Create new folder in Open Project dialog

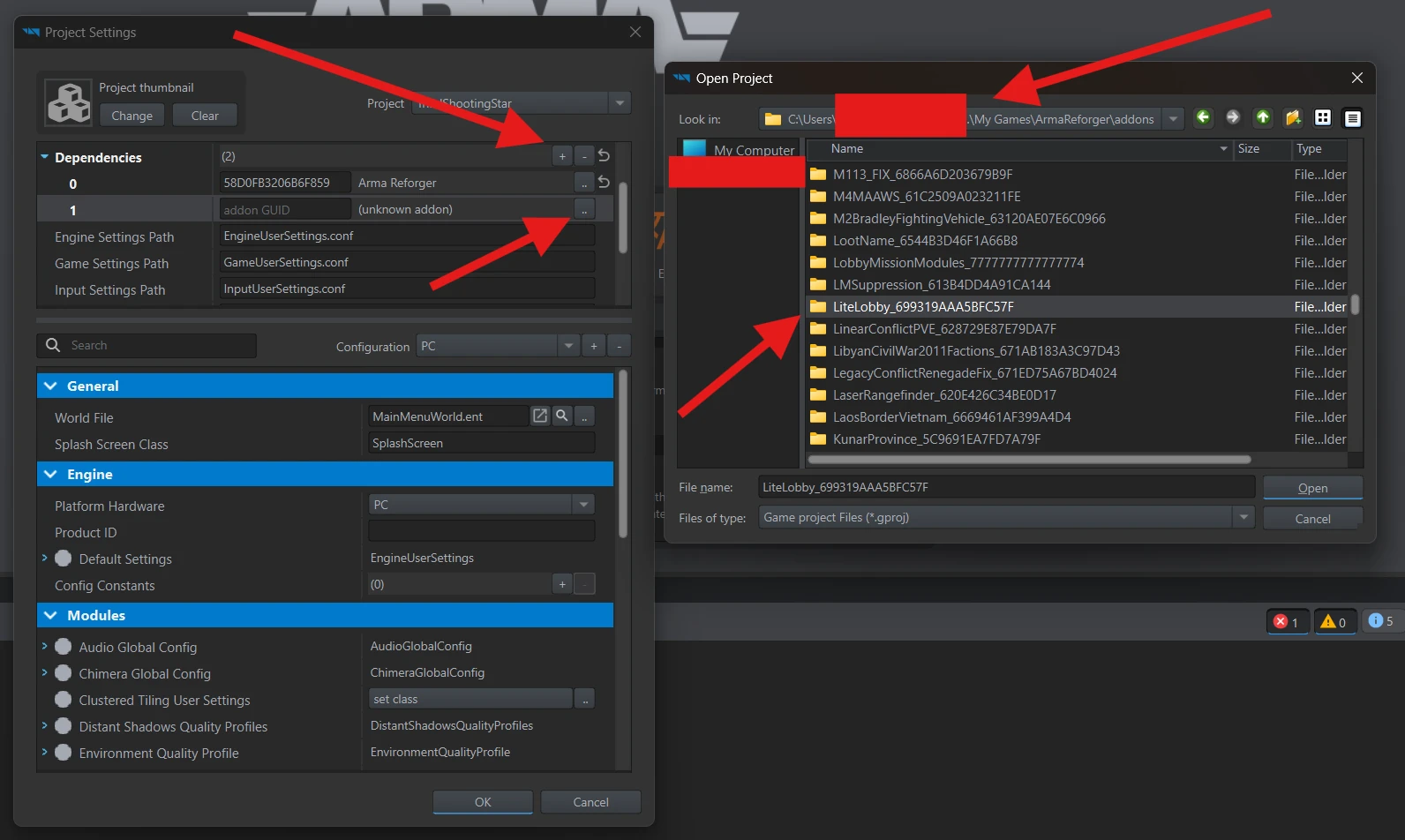point(1293,117)
